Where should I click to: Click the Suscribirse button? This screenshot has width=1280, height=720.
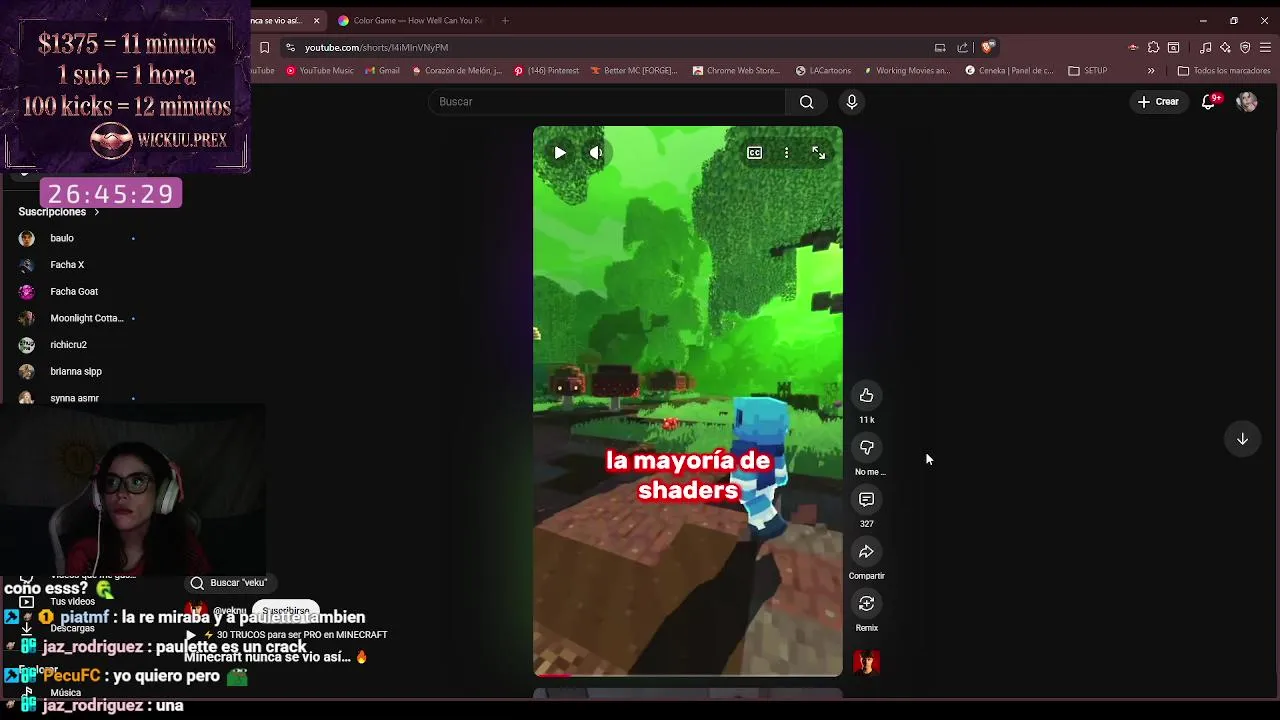286,610
